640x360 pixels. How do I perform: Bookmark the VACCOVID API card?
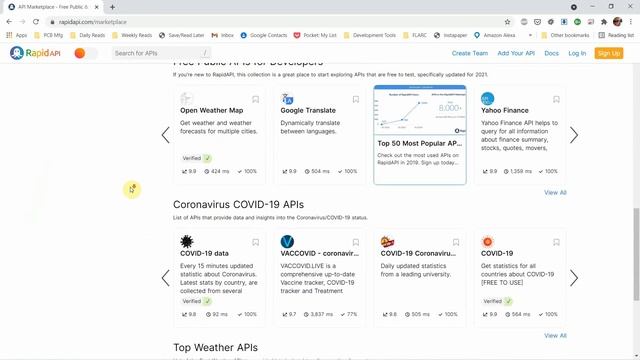click(356, 242)
